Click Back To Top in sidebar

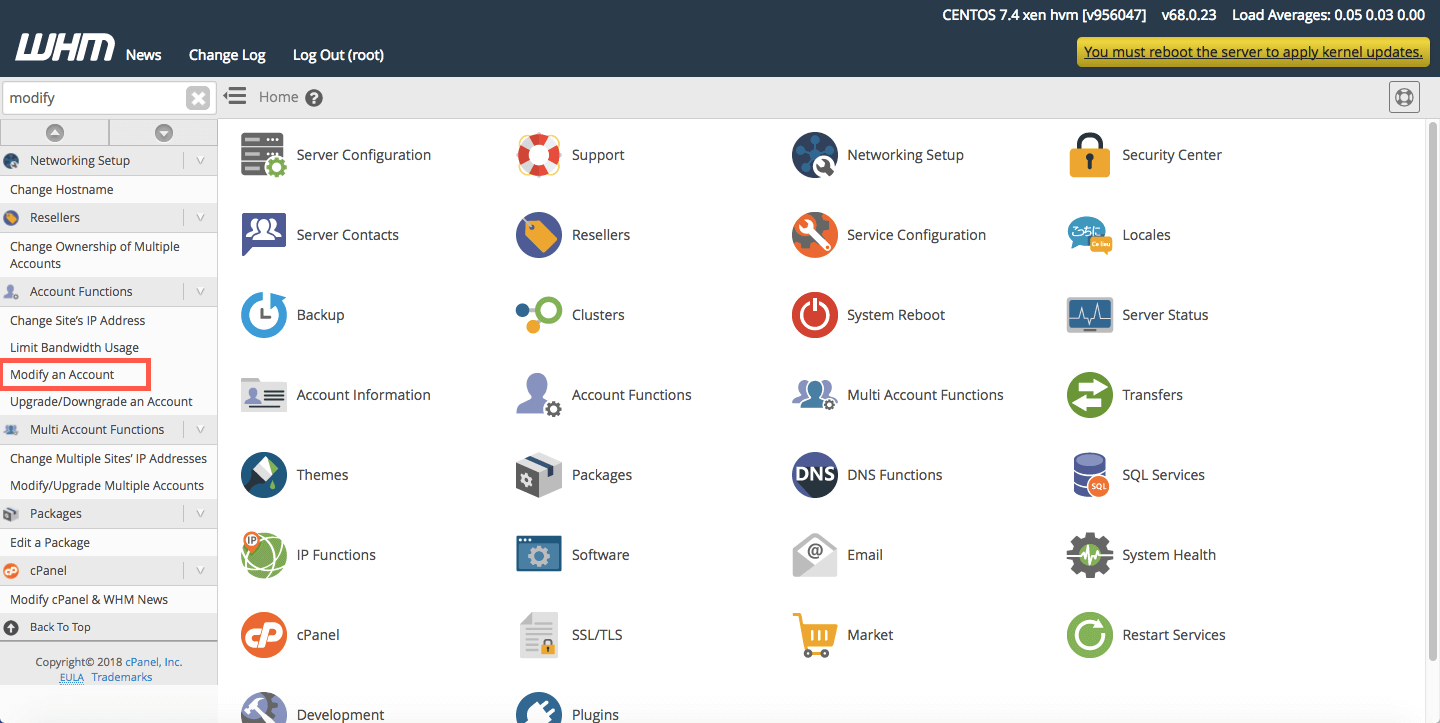(x=60, y=627)
